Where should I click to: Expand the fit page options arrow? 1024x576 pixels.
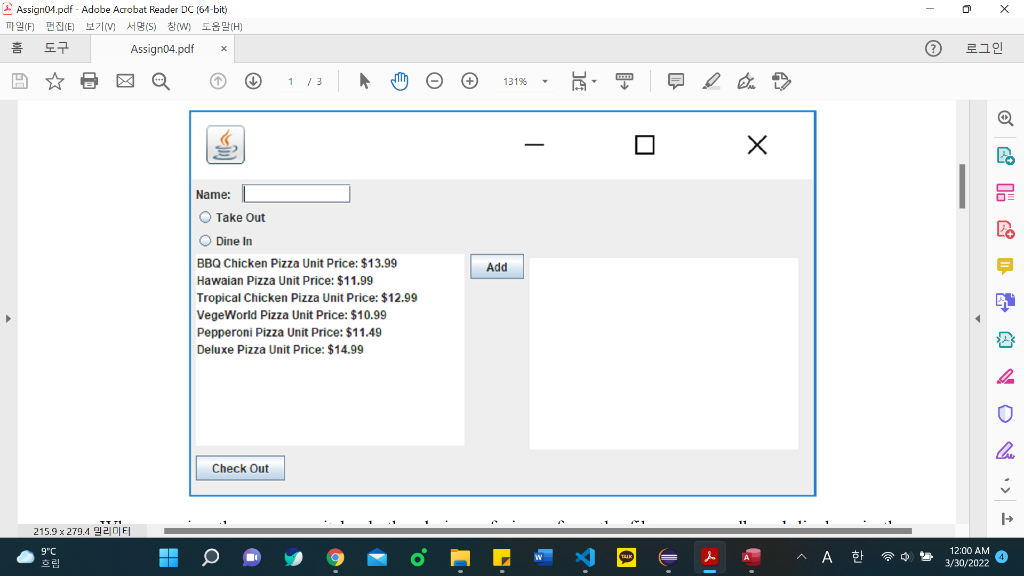pyautogui.click(x=594, y=82)
